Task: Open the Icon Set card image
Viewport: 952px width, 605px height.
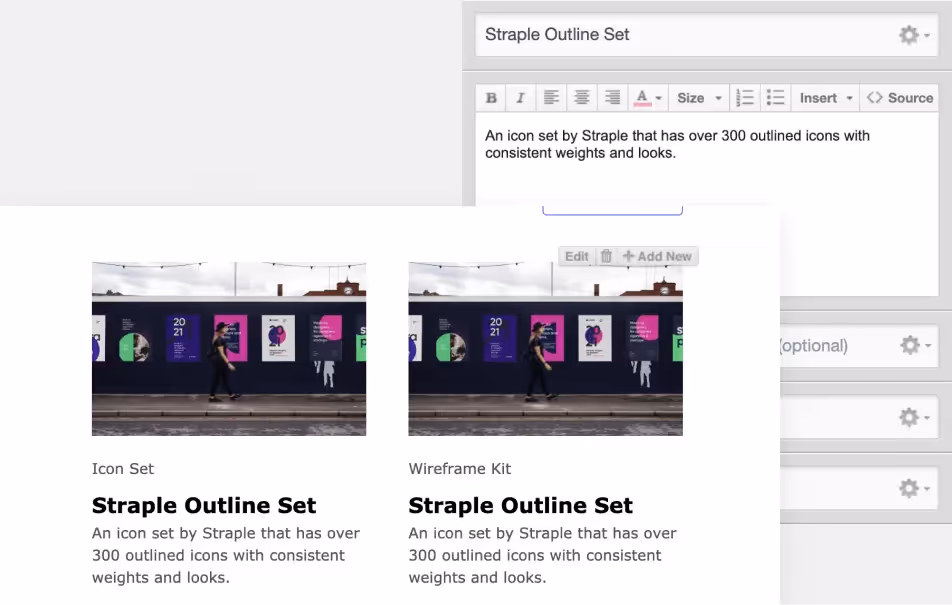Action: [229, 349]
